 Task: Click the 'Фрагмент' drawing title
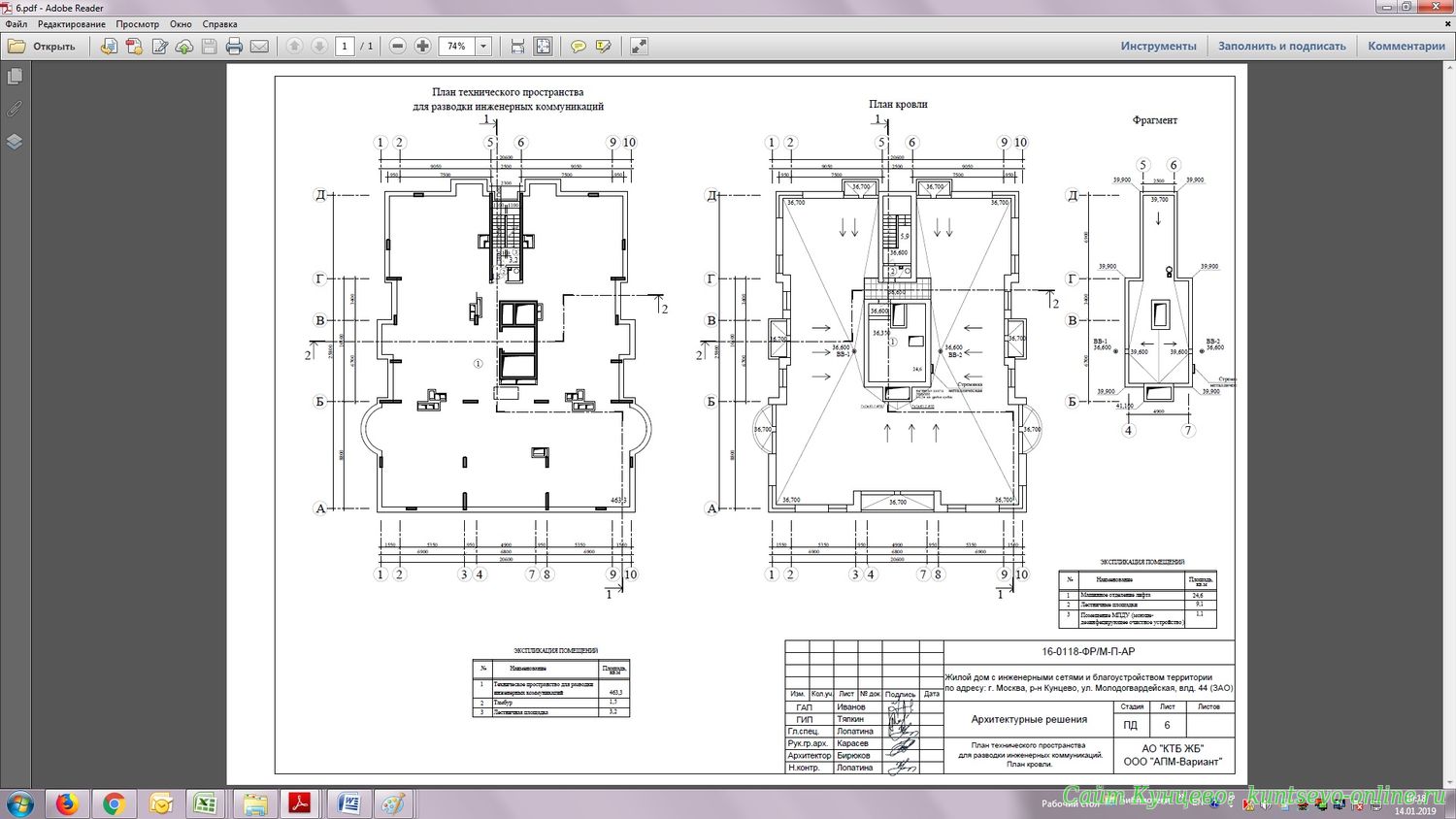tap(1155, 120)
